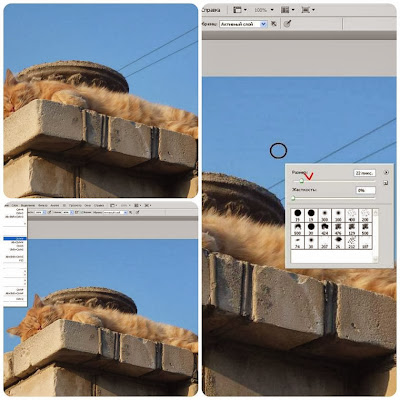Expand the arrange documents dropdown arrow in the right window
Viewport: 400px width, 400px height.
(x=293, y=10)
